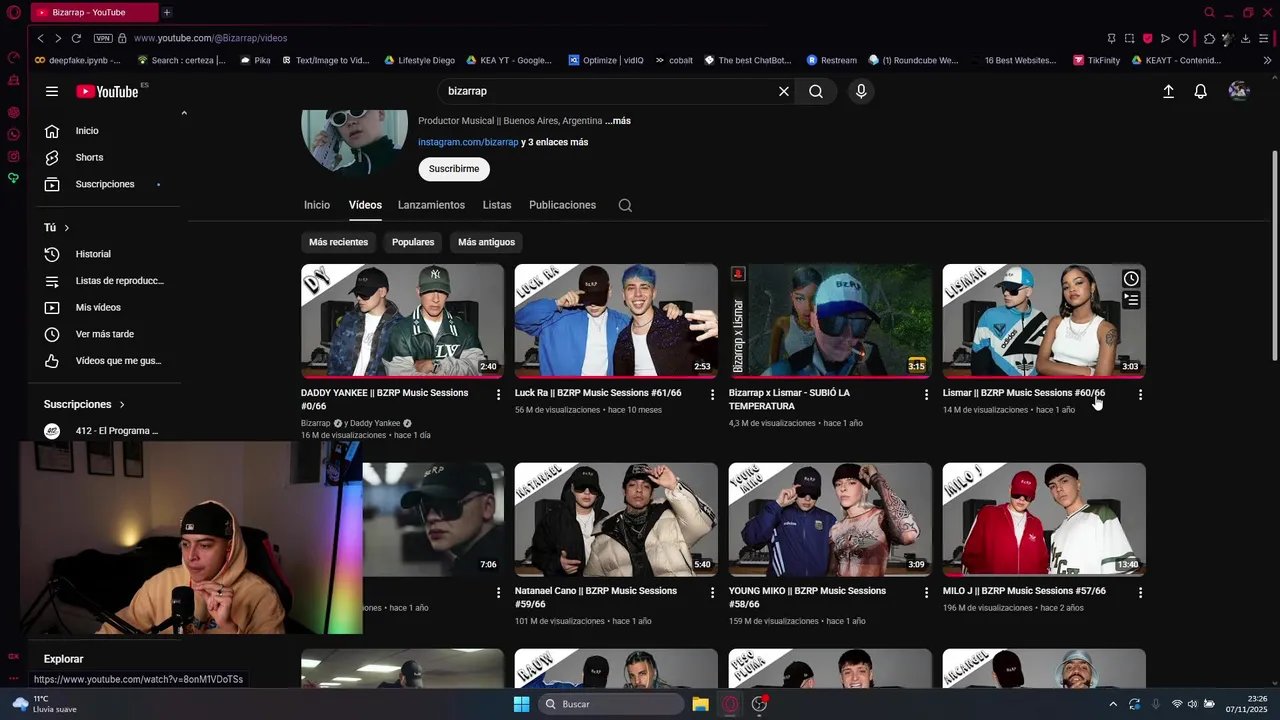Click the page vertical scrollbar
This screenshot has height=720, width=1280.
1274,255
